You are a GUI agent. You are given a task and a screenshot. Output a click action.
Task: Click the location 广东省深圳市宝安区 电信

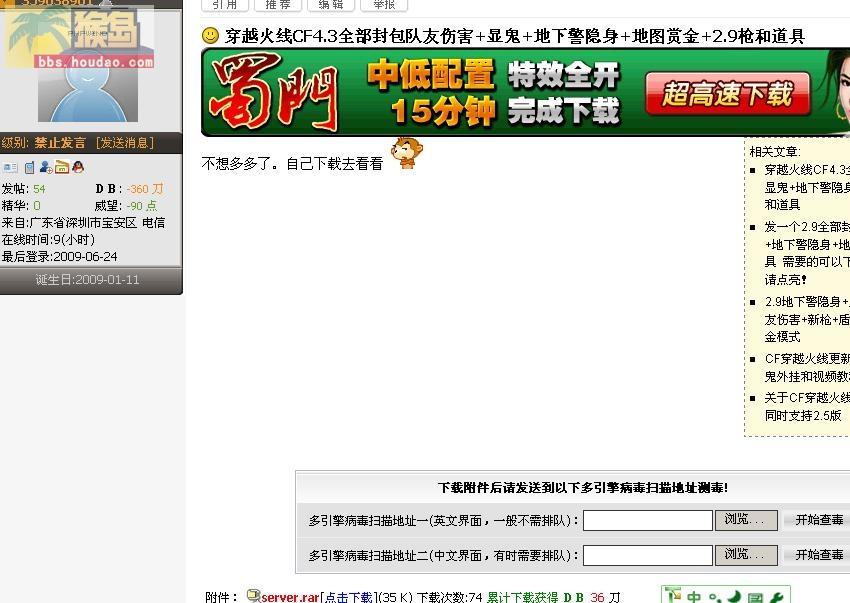pyautogui.click(x=97, y=222)
